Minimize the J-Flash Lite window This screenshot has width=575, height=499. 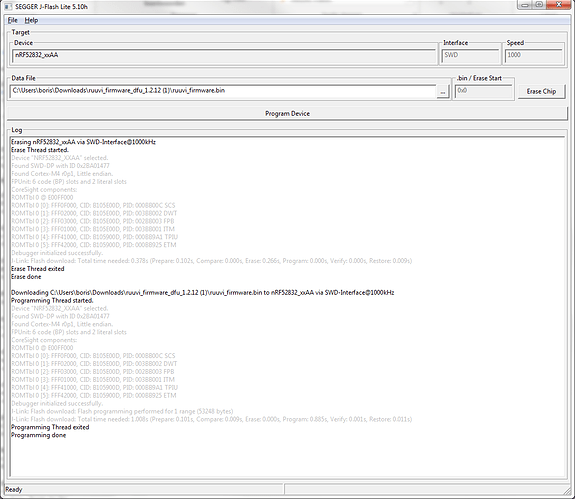(525, 5)
